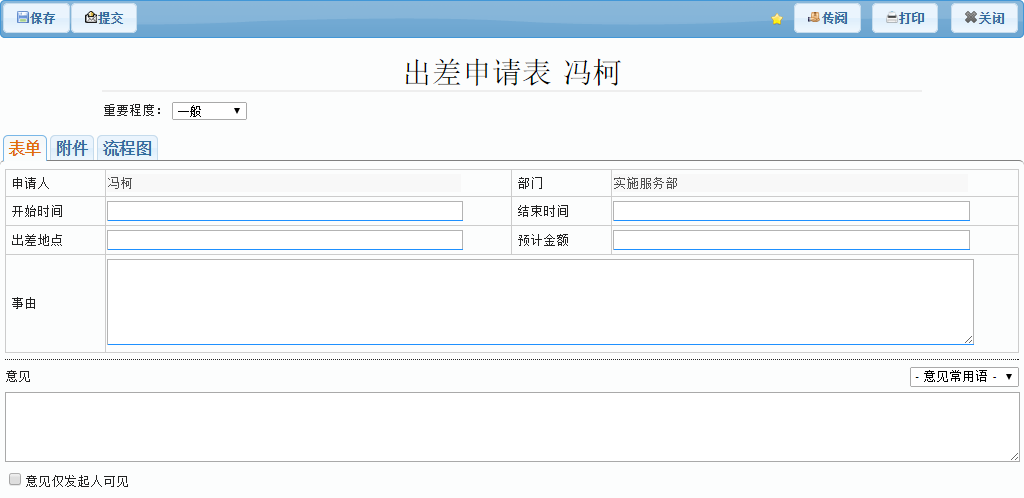The width and height of the screenshot is (1024, 498).
Task: Grab the 事由 text area resize handle
Action: [x=968, y=339]
